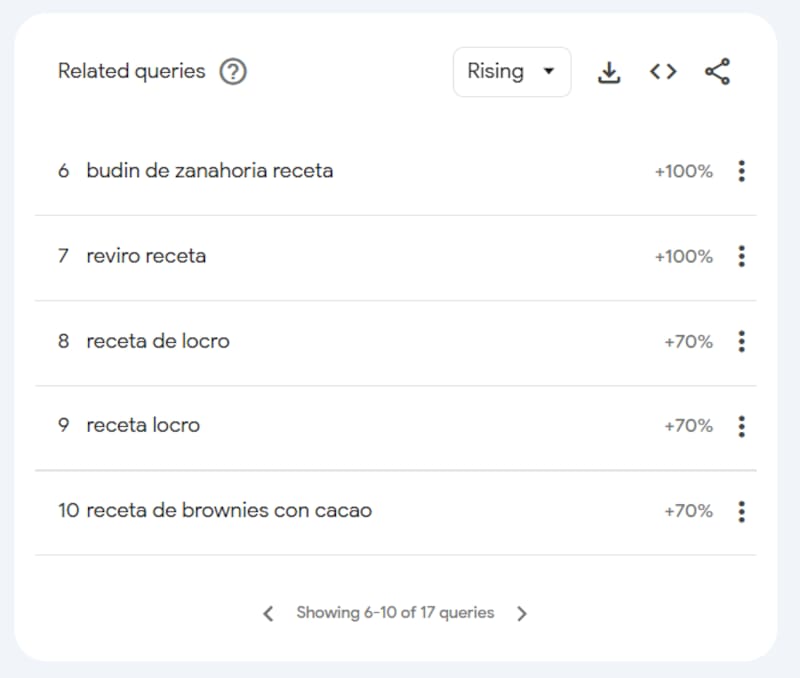Click the Rising dropdown arrow
This screenshot has height=678, width=800.
tap(549, 71)
